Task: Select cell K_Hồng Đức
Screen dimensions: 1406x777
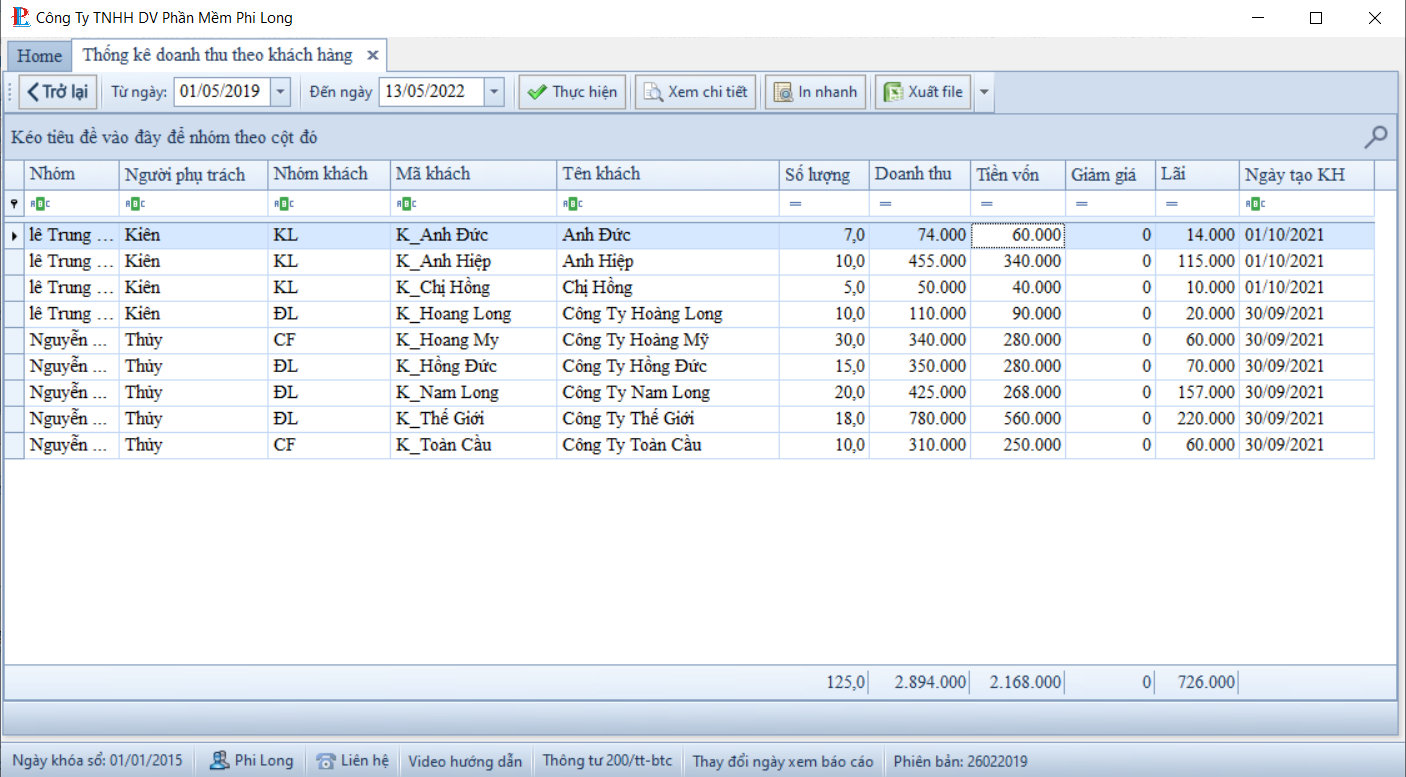Action: click(x=473, y=366)
